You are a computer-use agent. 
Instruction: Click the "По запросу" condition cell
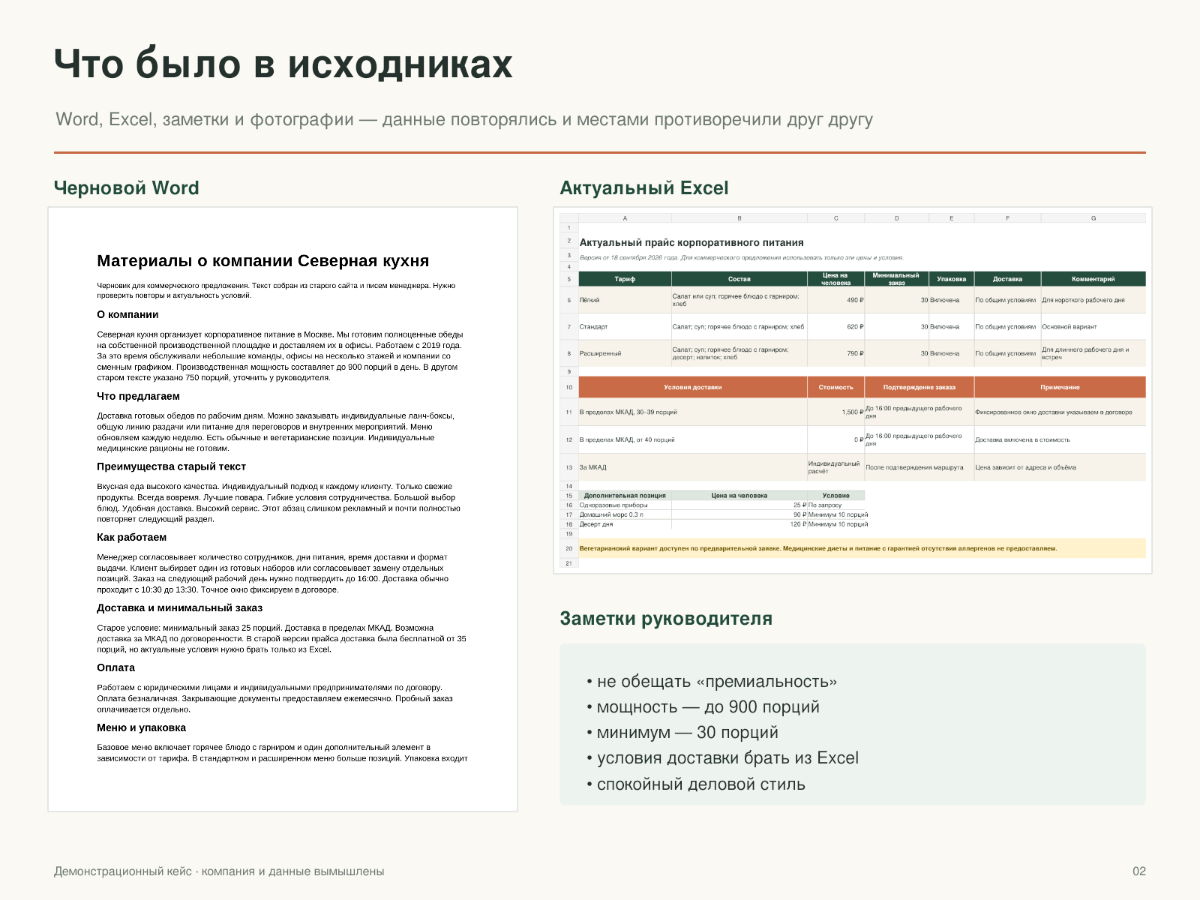pyautogui.click(x=836, y=505)
